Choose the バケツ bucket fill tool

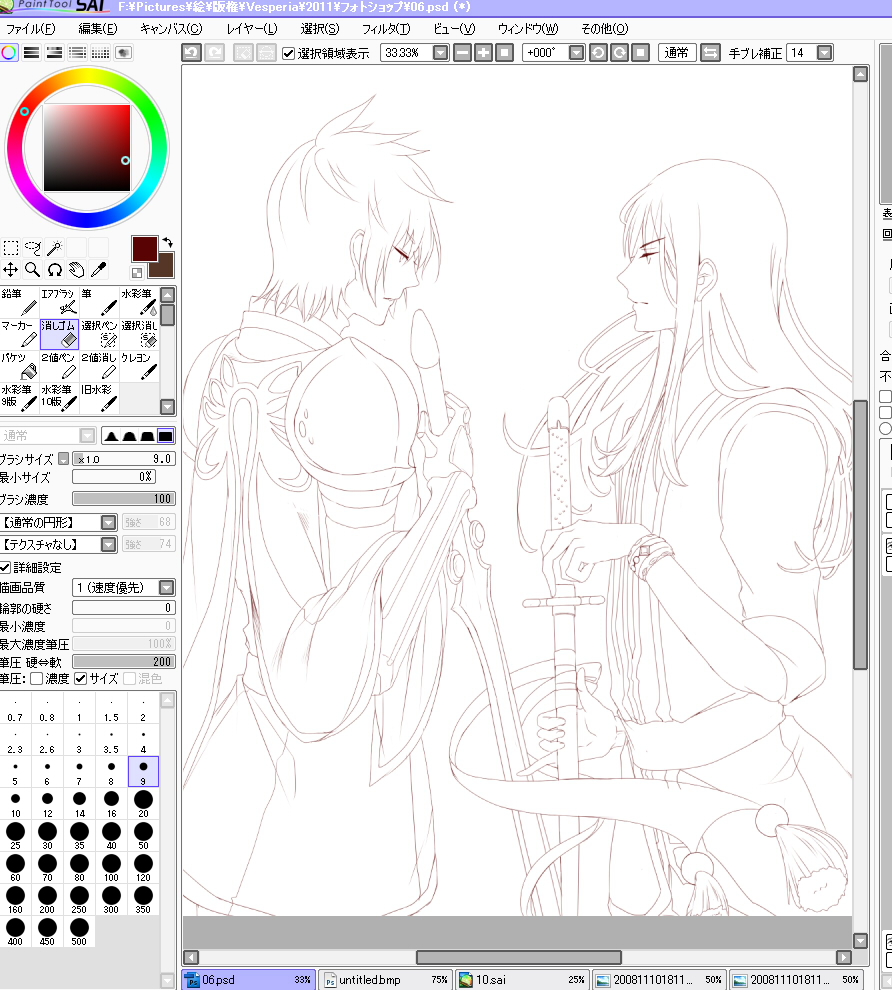click(20, 366)
